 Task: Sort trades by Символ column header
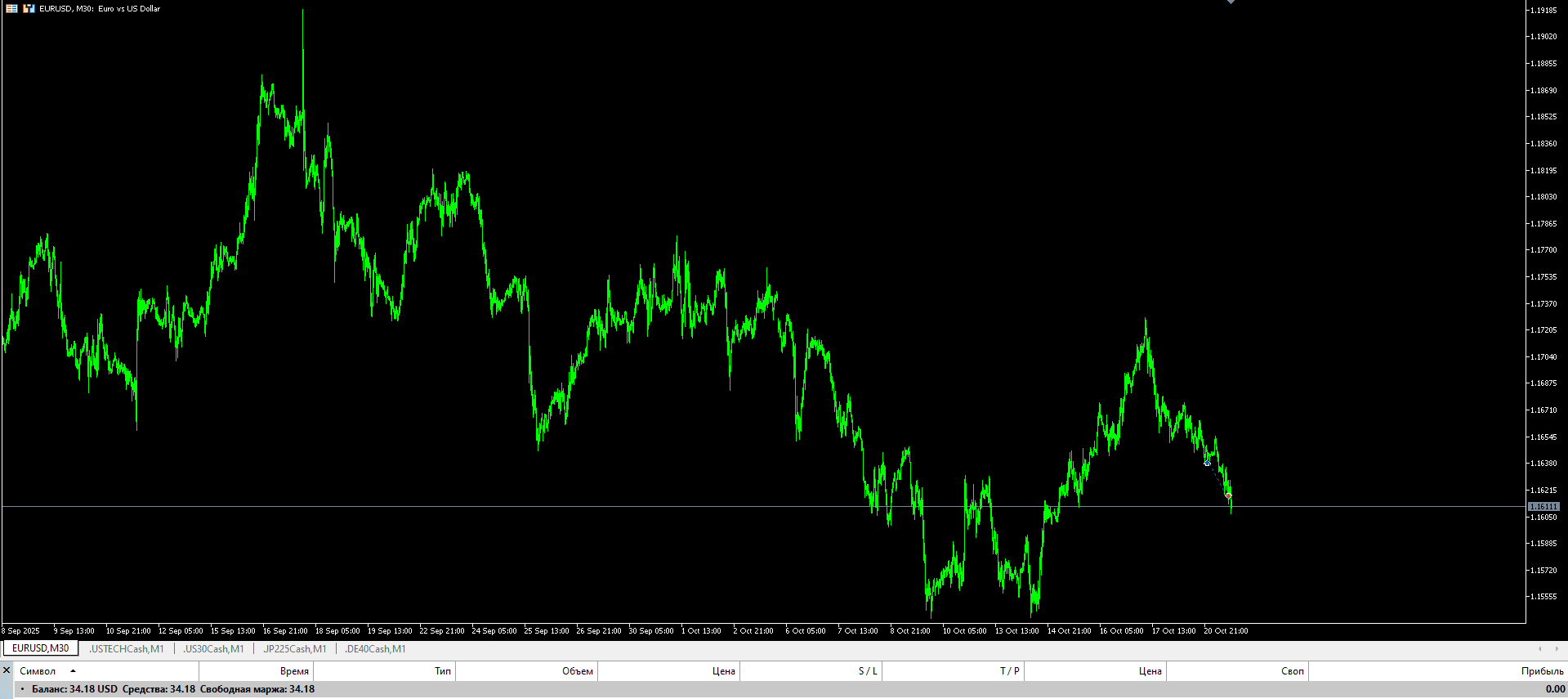pyautogui.click(x=38, y=671)
